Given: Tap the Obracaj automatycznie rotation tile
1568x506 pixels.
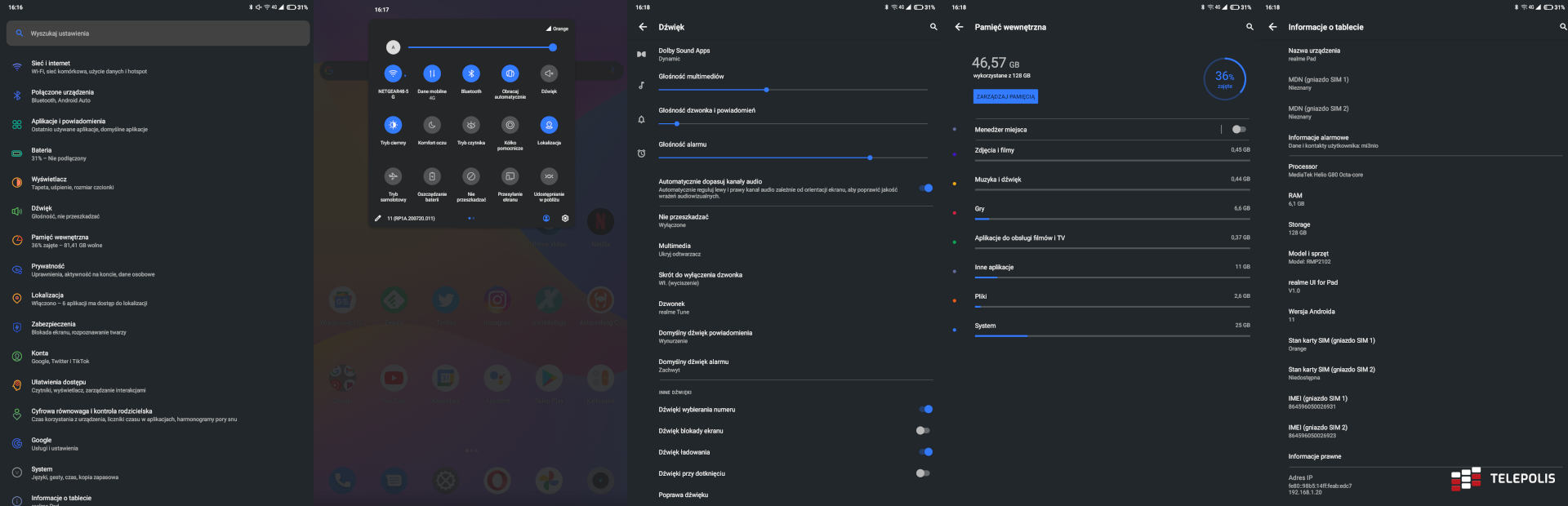Looking at the screenshot, I should point(510,73).
